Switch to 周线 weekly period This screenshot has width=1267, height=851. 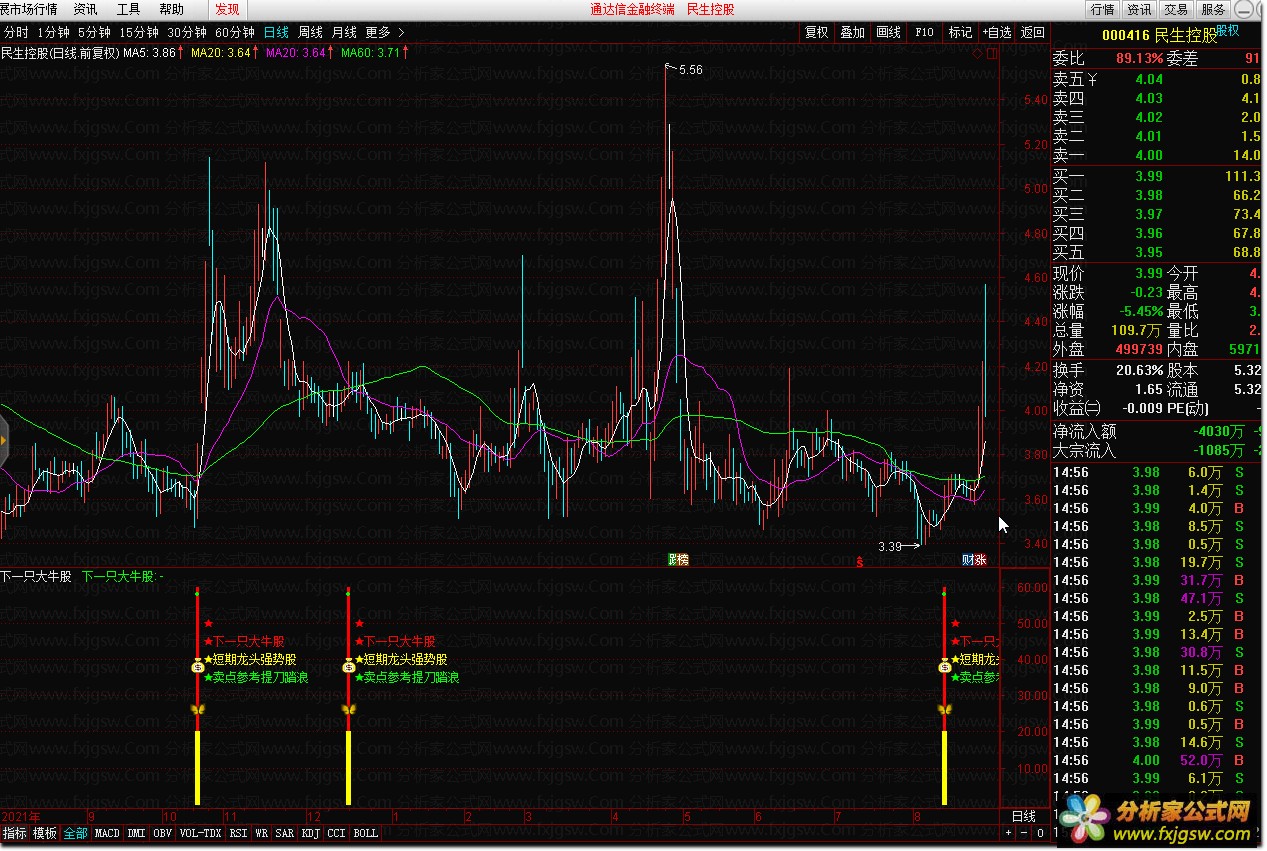pos(310,32)
